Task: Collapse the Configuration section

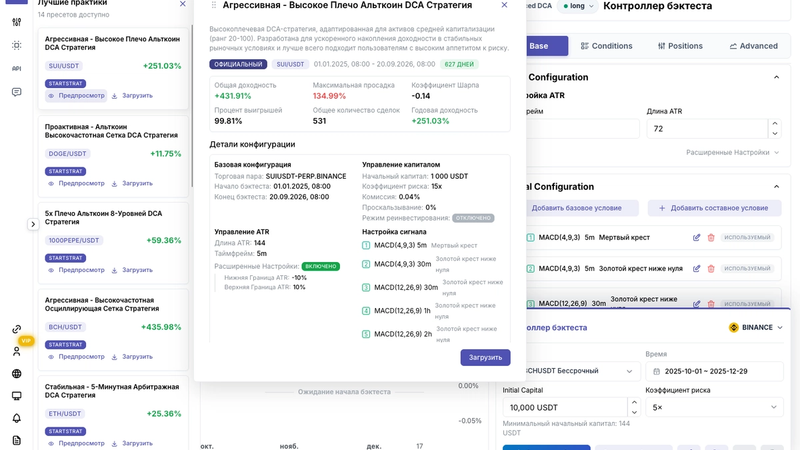Action: click(777, 77)
